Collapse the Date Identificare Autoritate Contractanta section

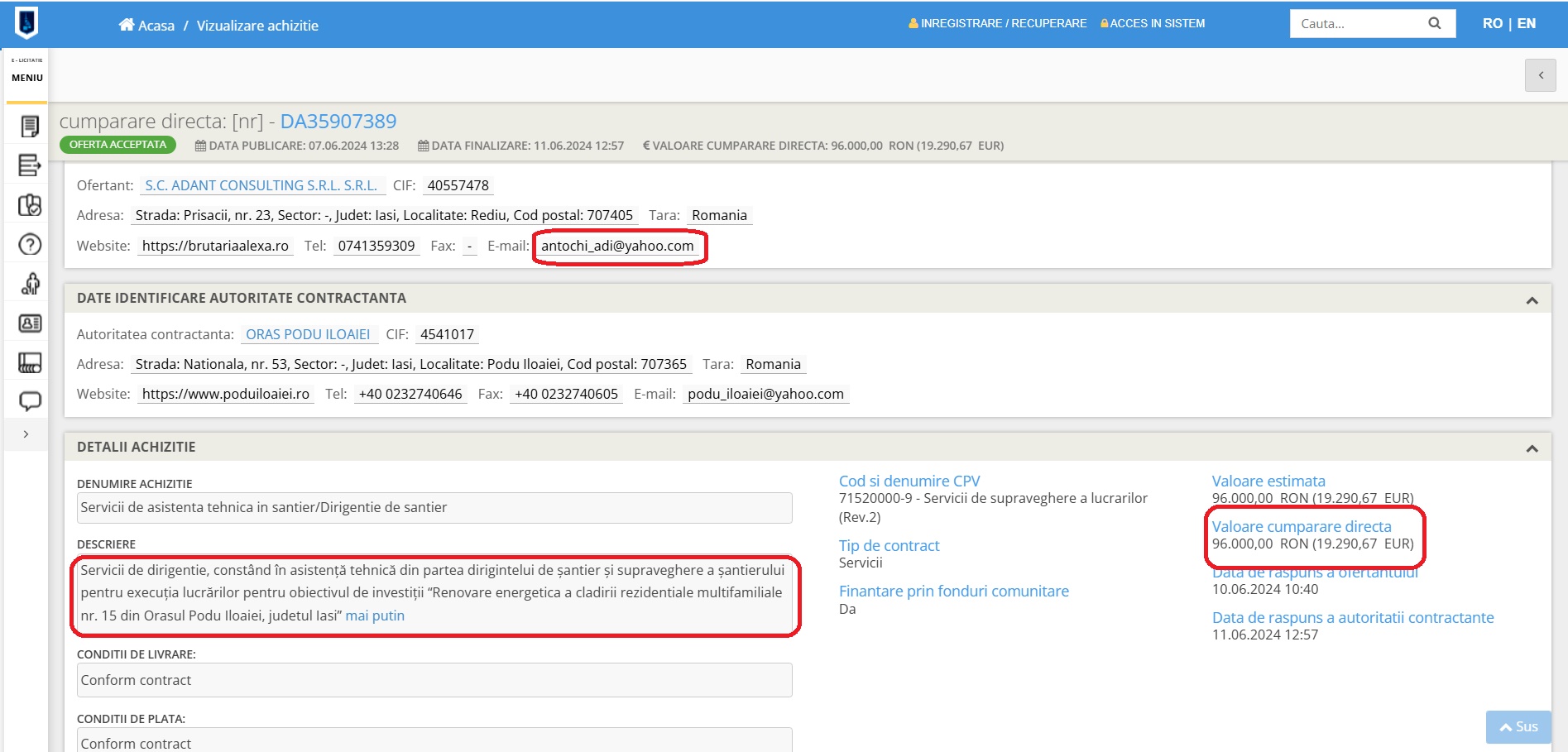(1532, 300)
